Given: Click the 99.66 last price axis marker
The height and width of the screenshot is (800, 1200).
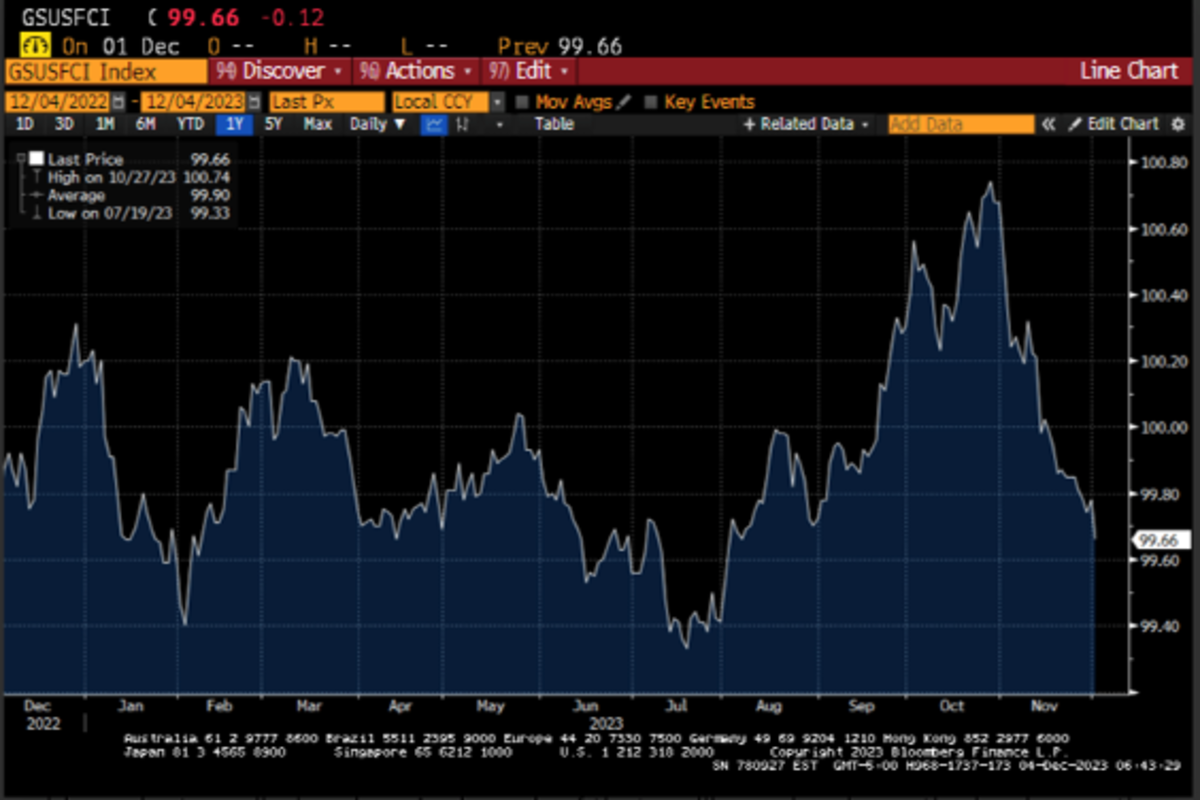Looking at the screenshot, I should coord(1160,540).
